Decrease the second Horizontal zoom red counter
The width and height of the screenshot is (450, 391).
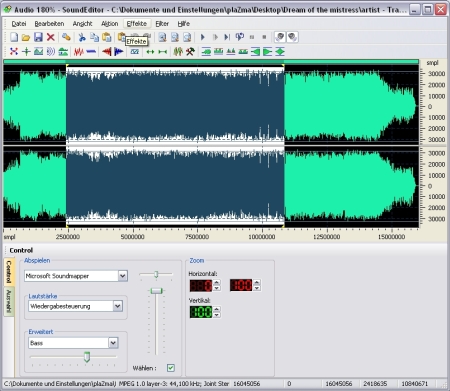tap(257, 288)
